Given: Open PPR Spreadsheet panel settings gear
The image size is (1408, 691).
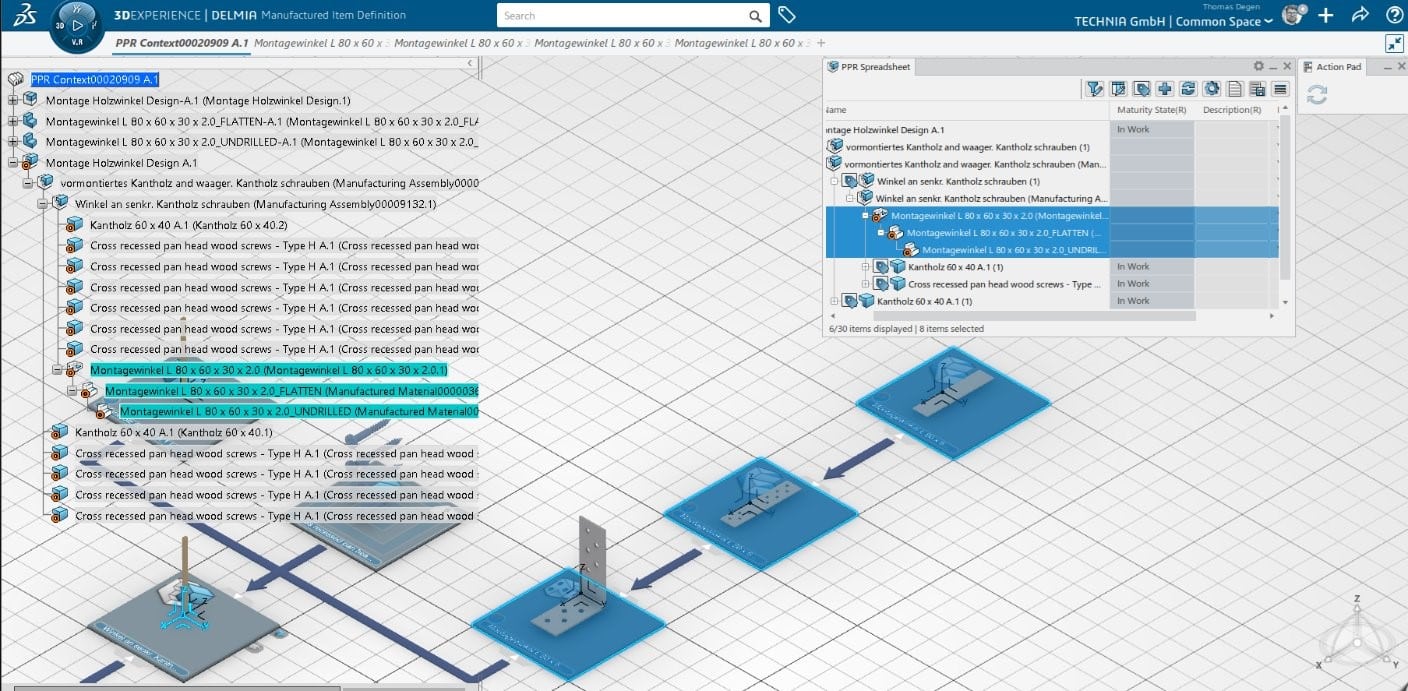Looking at the screenshot, I should point(1259,66).
